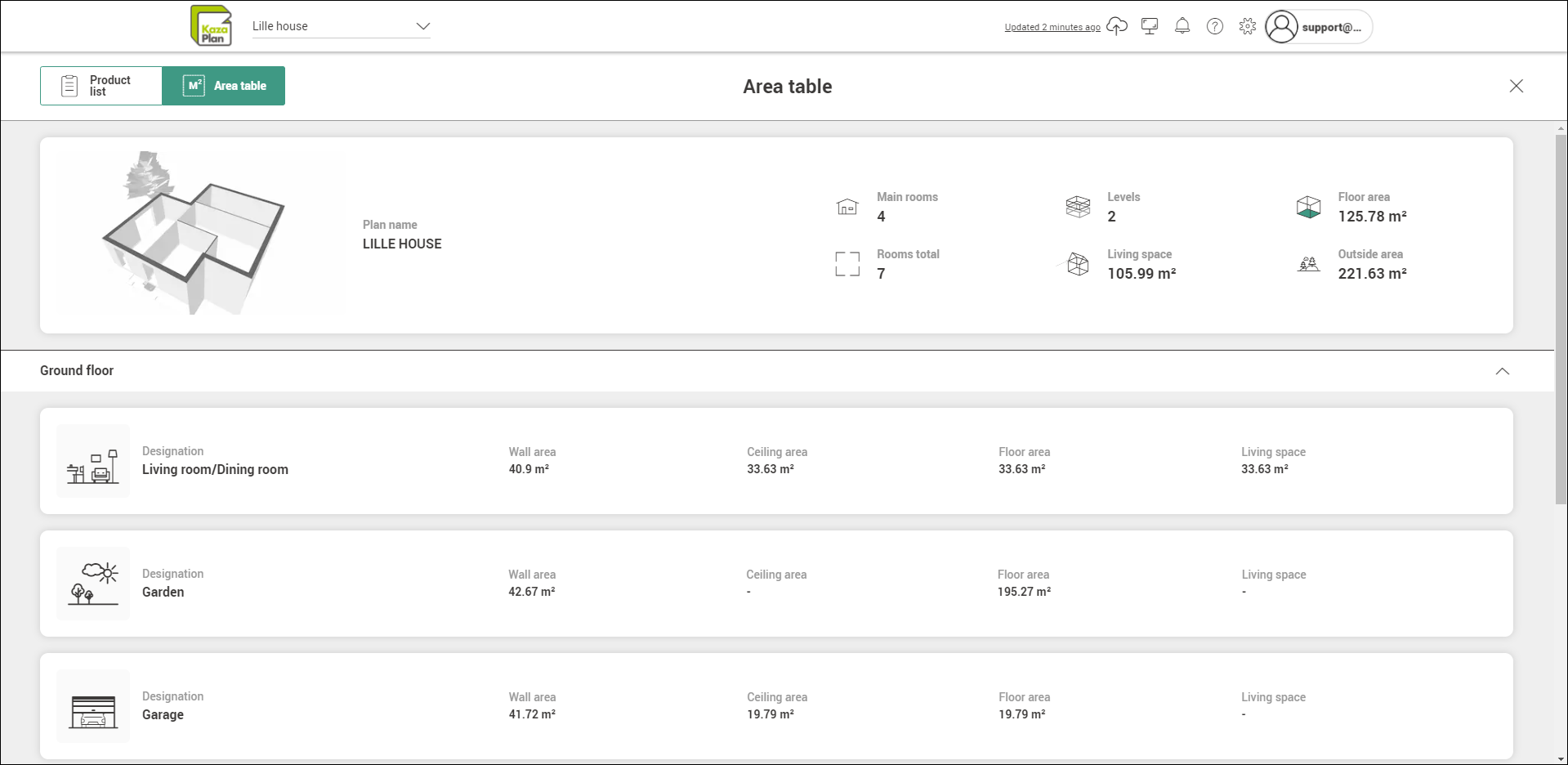This screenshot has width=1568, height=765.
Task: Close the Area table panel
Action: coord(1516,86)
